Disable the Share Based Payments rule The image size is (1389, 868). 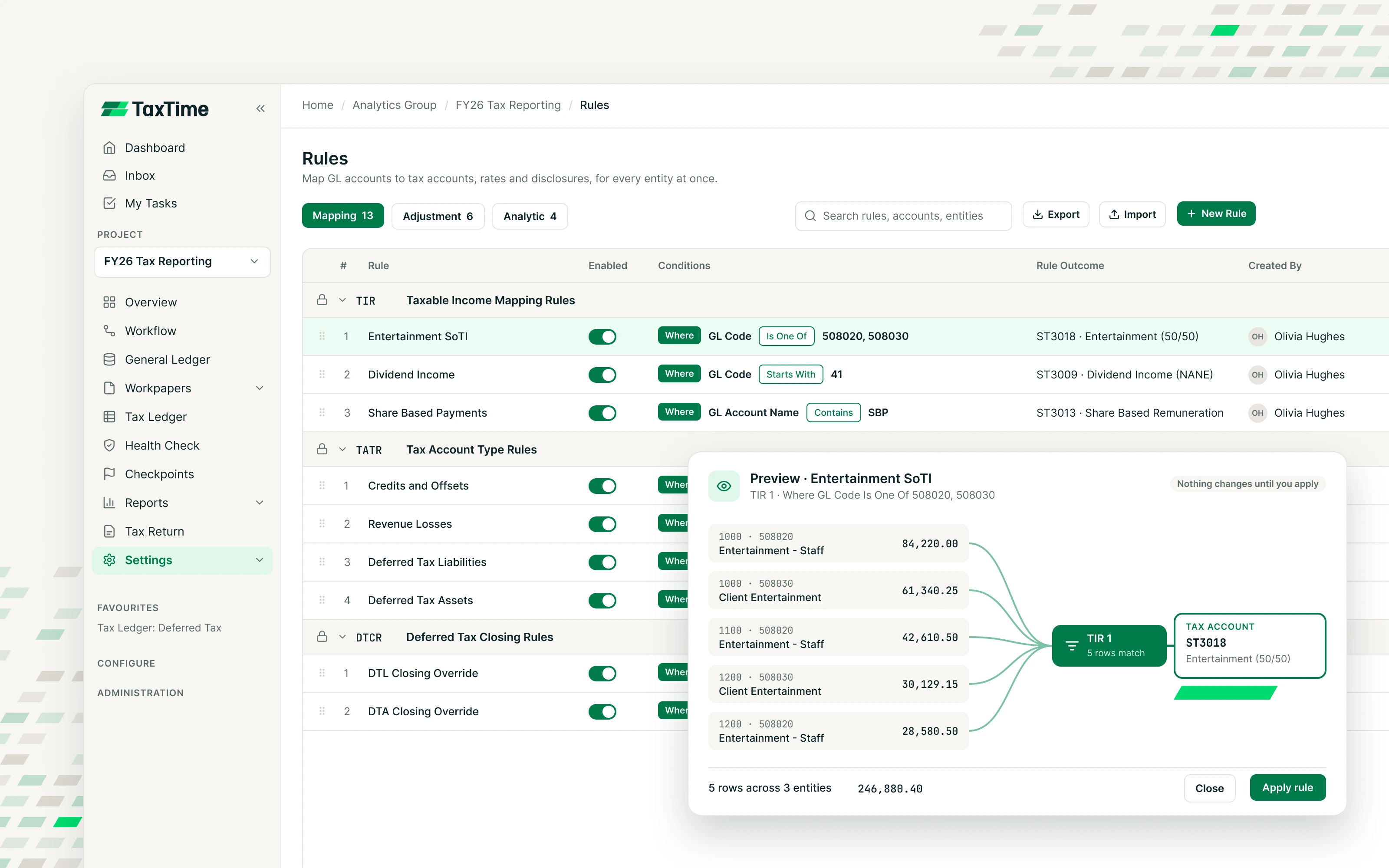(602, 413)
